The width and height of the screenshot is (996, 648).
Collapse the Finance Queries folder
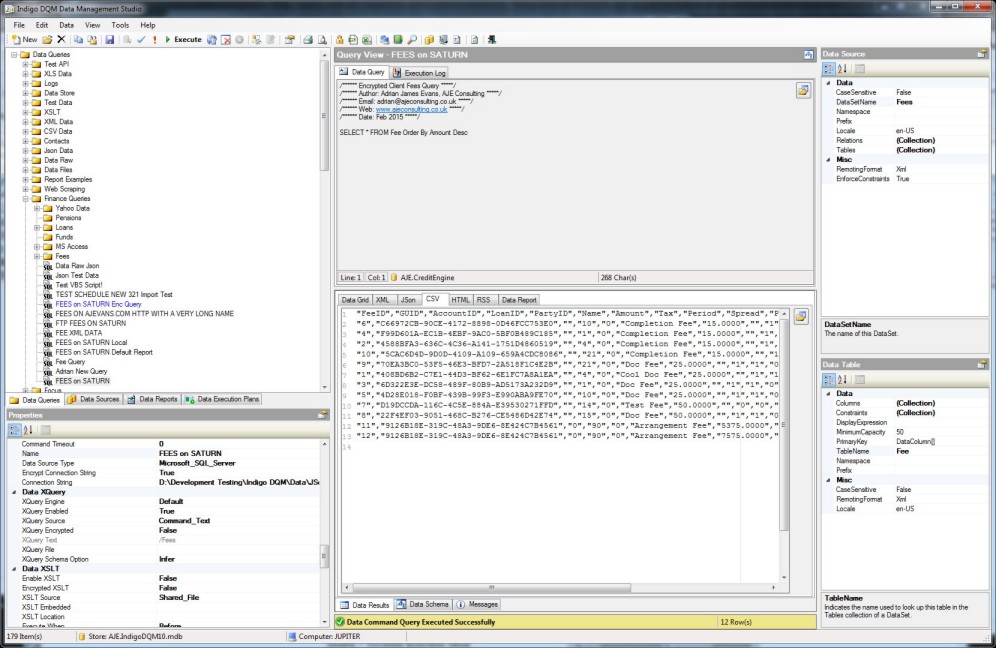click(25, 199)
